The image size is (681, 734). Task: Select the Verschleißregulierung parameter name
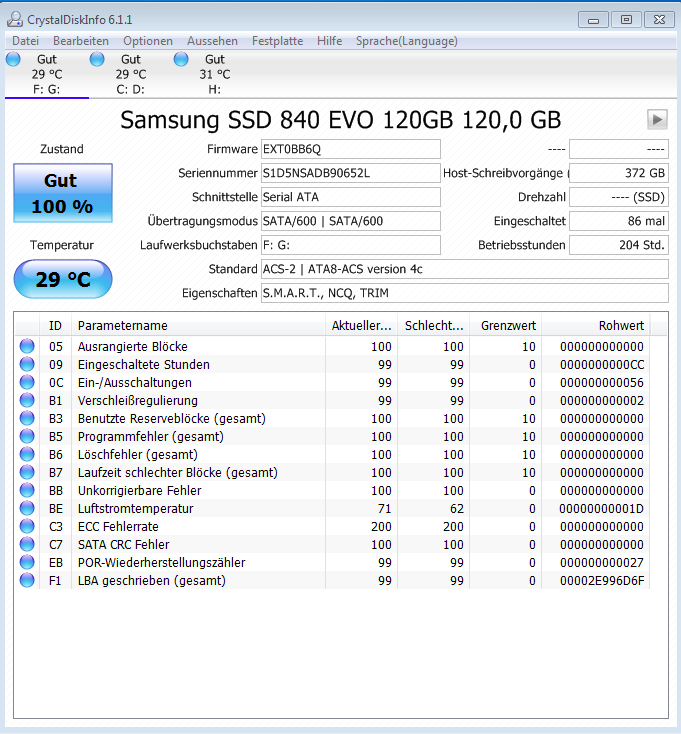(138, 401)
